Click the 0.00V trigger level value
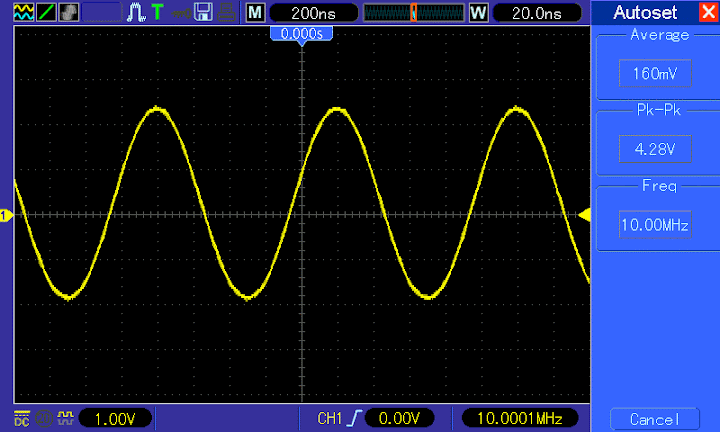Screen dimensions: 720x432 (x=399, y=418)
